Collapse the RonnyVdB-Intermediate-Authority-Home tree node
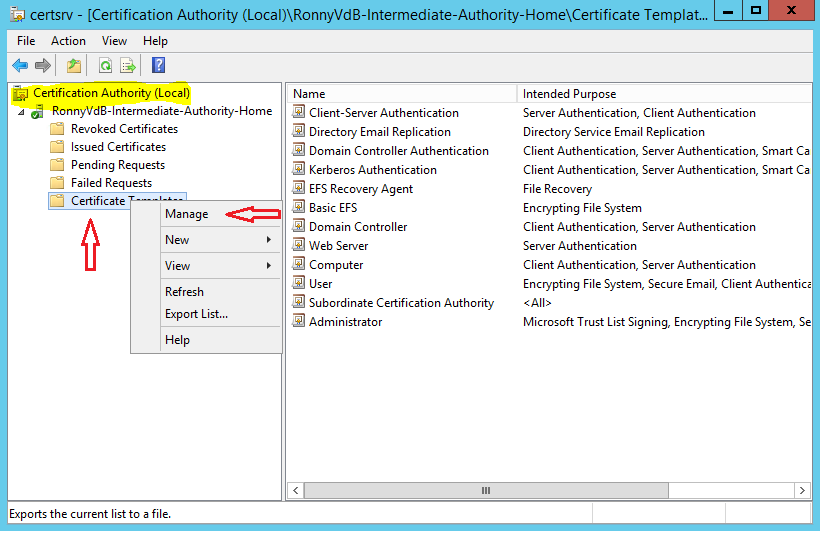The width and height of the screenshot is (821, 533). point(21,112)
